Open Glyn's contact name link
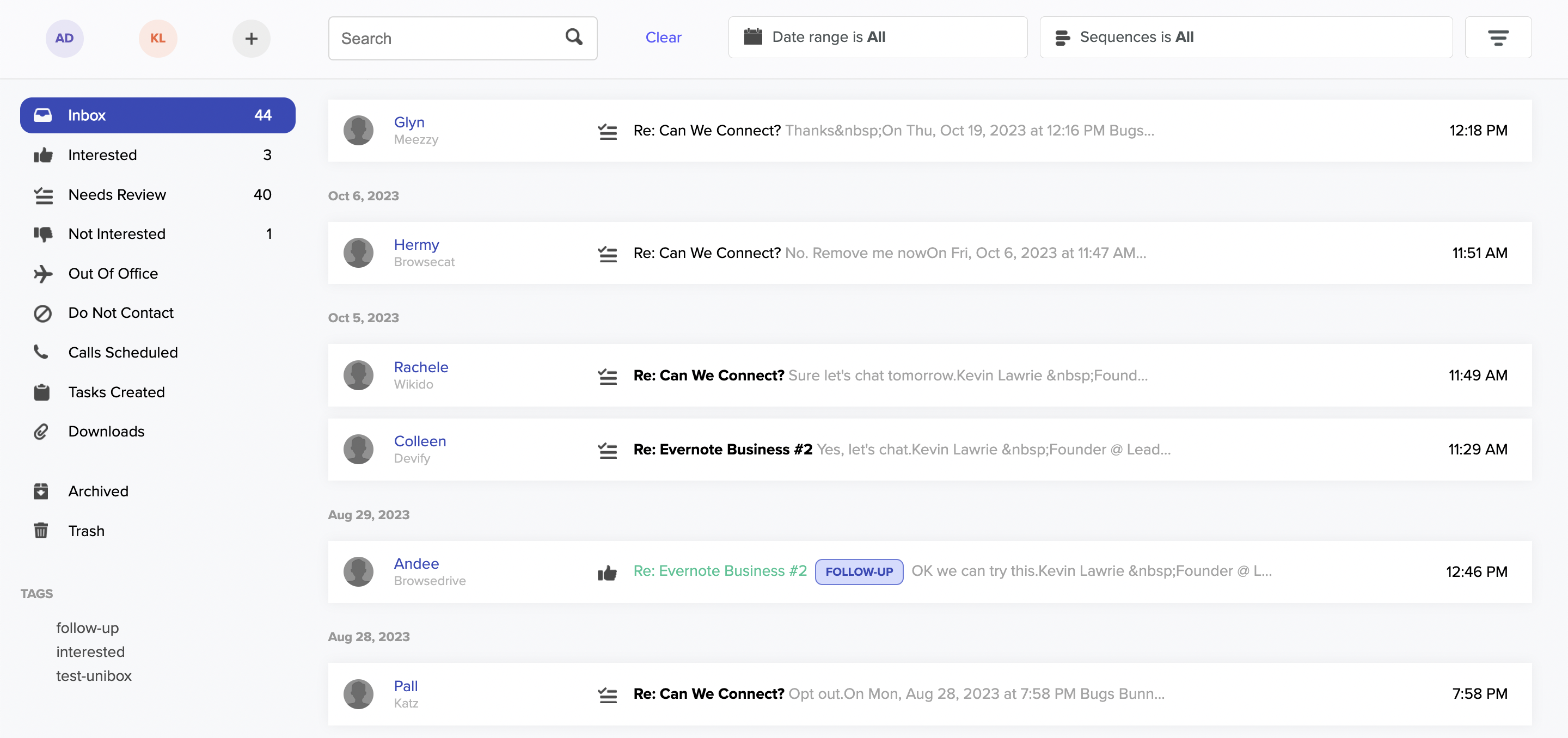Image resolution: width=1568 pixels, height=738 pixels. coord(409,122)
